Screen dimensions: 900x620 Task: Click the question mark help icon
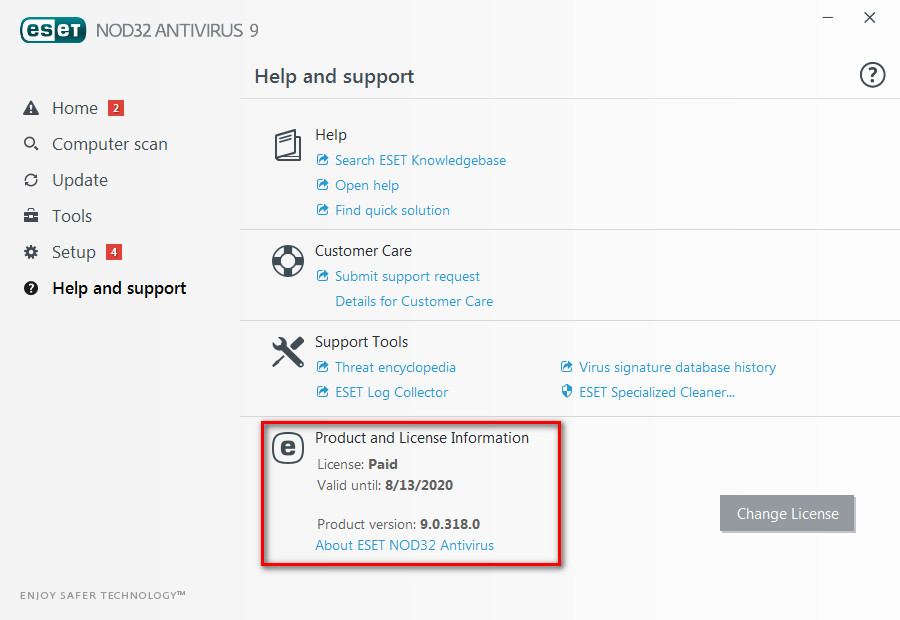click(872, 75)
